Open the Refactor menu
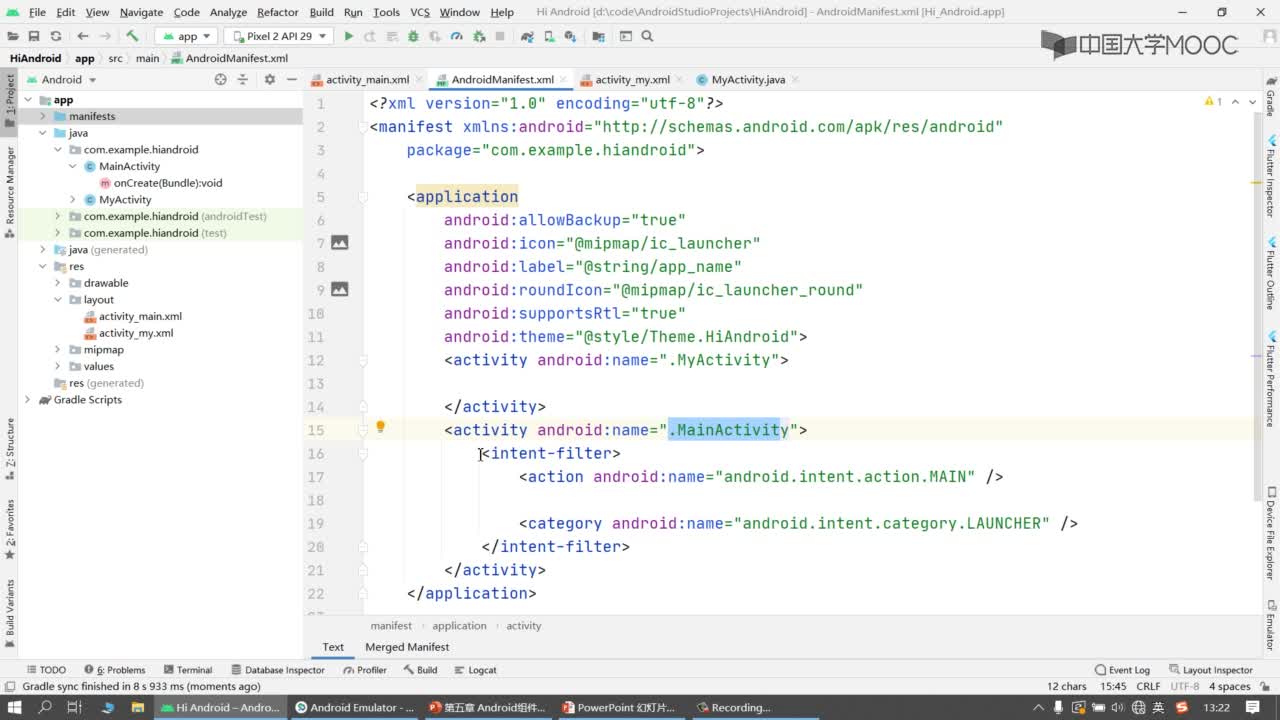Viewport: 1280px width, 720px height. tap(277, 12)
